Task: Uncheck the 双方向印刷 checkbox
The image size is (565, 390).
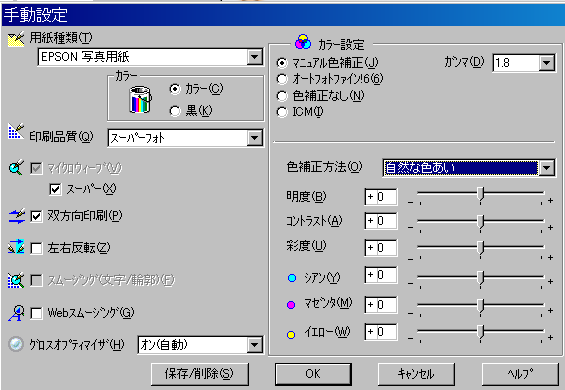Action: [x=36, y=216]
